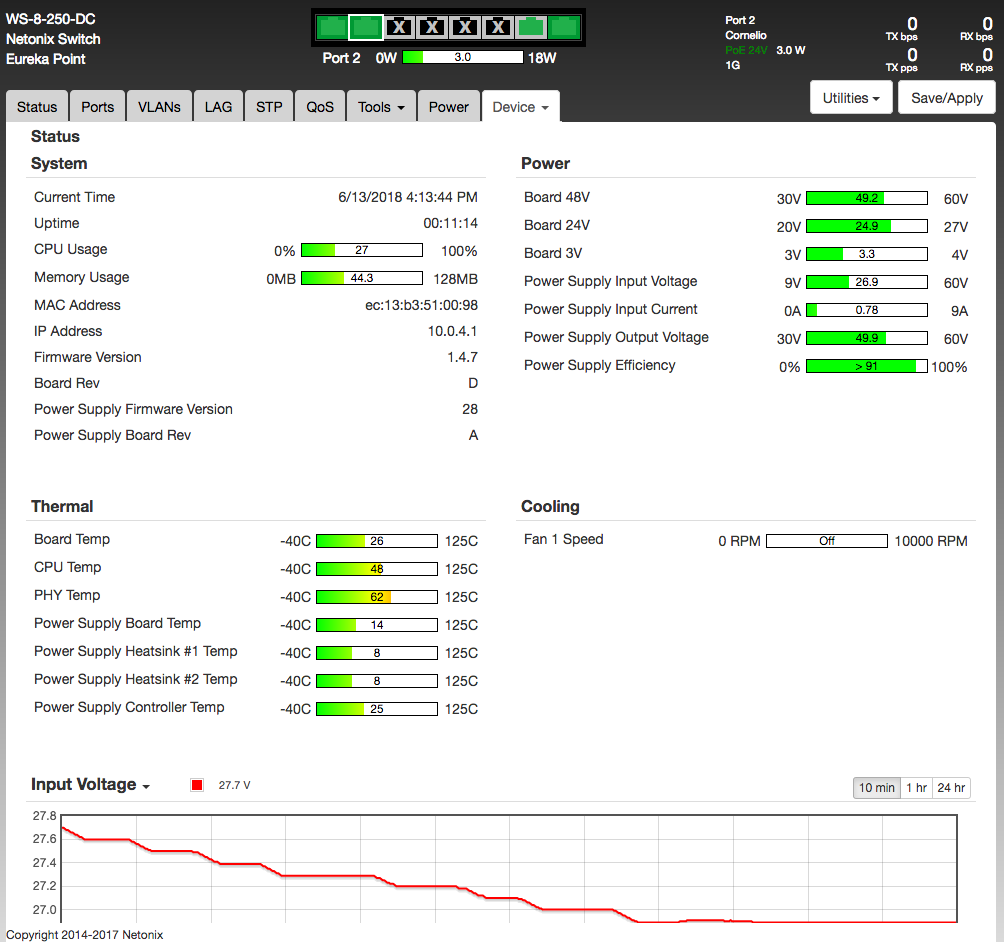Set graph range to 24 hr
This screenshot has width=1004, height=942.
point(951,788)
